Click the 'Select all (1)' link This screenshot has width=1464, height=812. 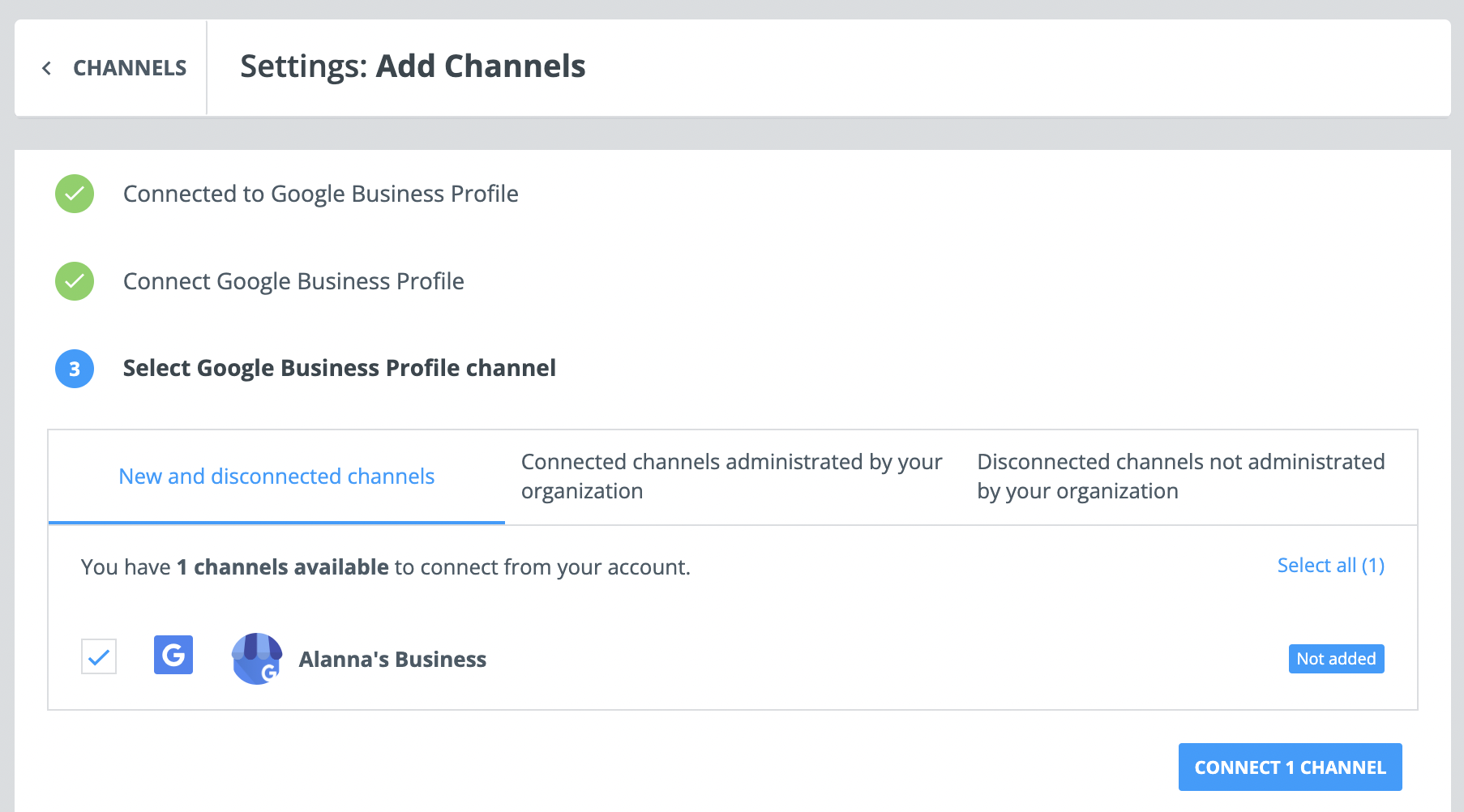[x=1330, y=566]
